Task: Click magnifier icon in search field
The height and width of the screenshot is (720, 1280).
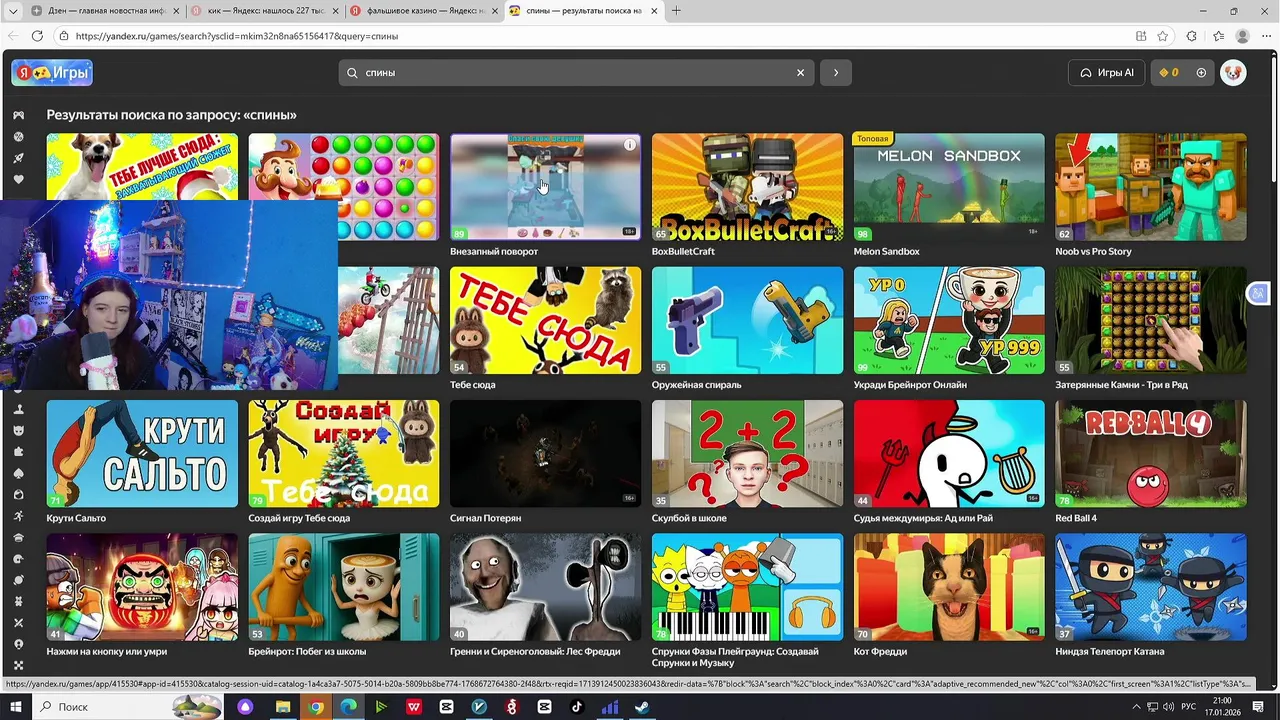Action: coord(352,73)
